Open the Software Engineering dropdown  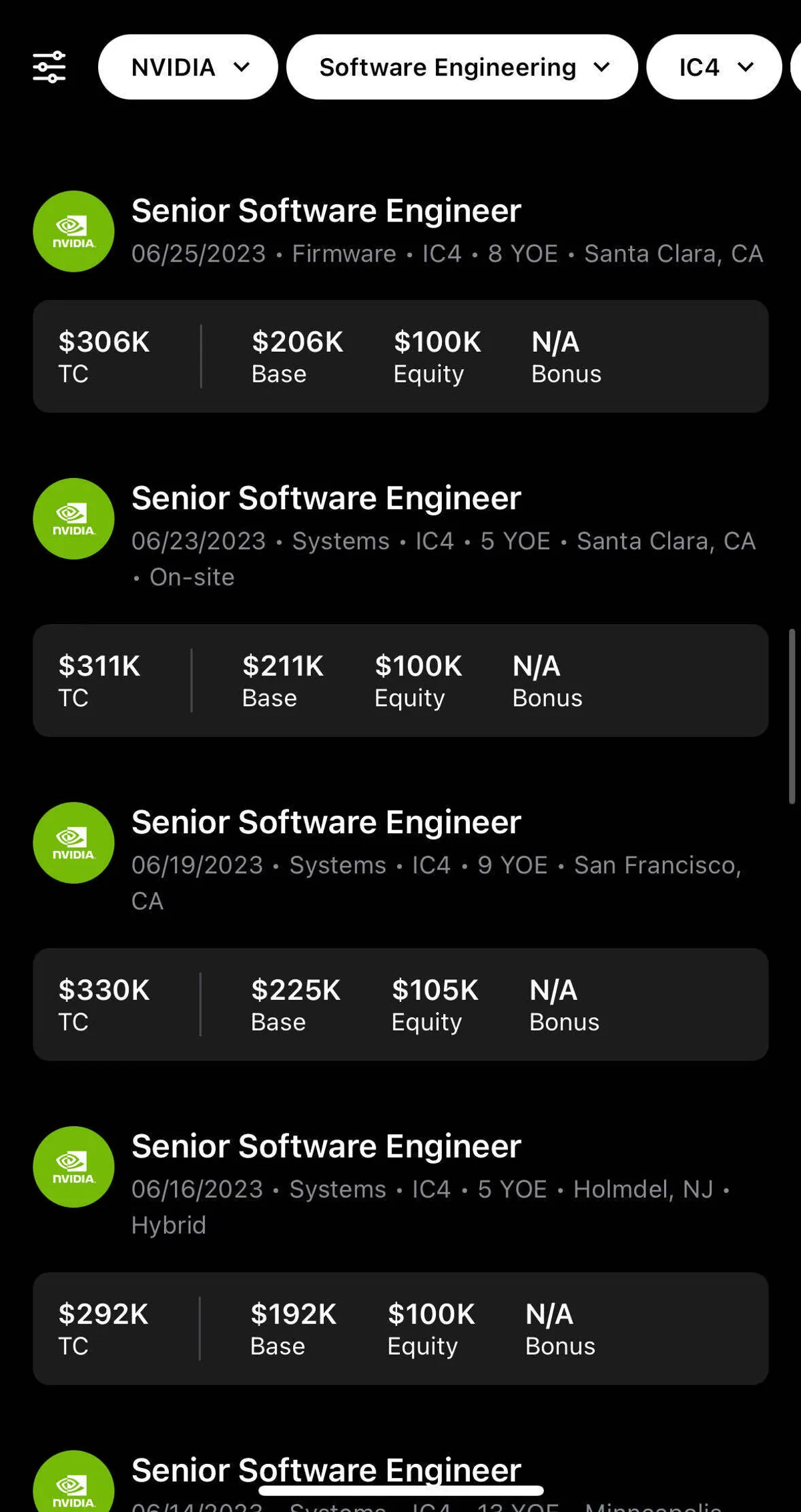click(462, 67)
